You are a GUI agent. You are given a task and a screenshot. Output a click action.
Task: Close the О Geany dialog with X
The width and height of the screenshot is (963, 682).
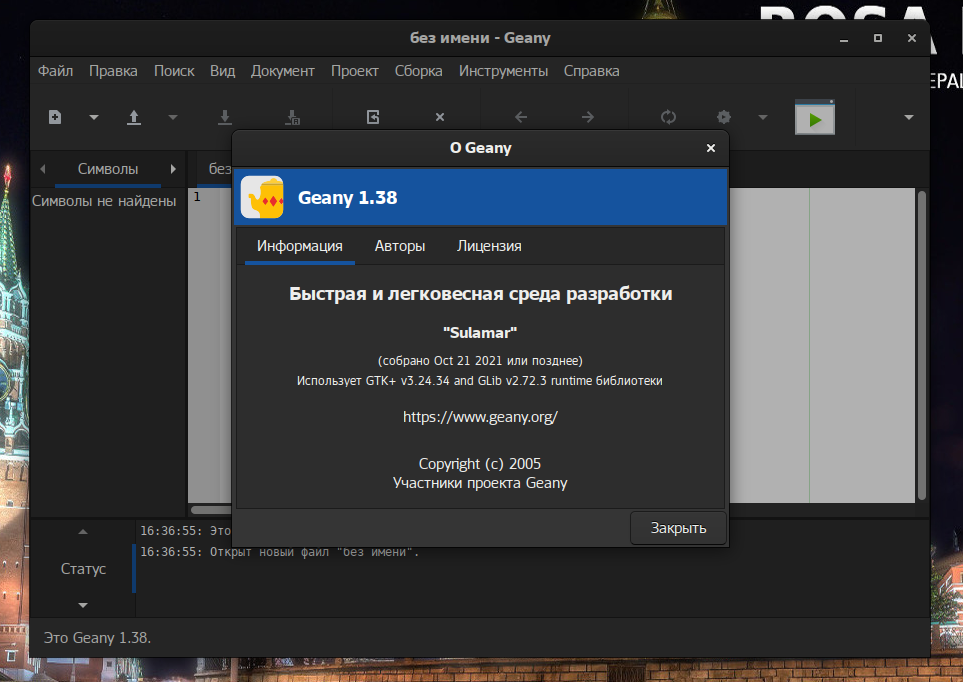711,148
